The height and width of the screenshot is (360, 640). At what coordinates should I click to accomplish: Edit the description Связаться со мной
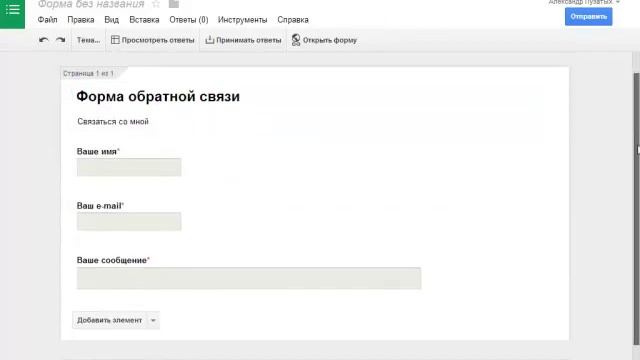coord(113,122)
